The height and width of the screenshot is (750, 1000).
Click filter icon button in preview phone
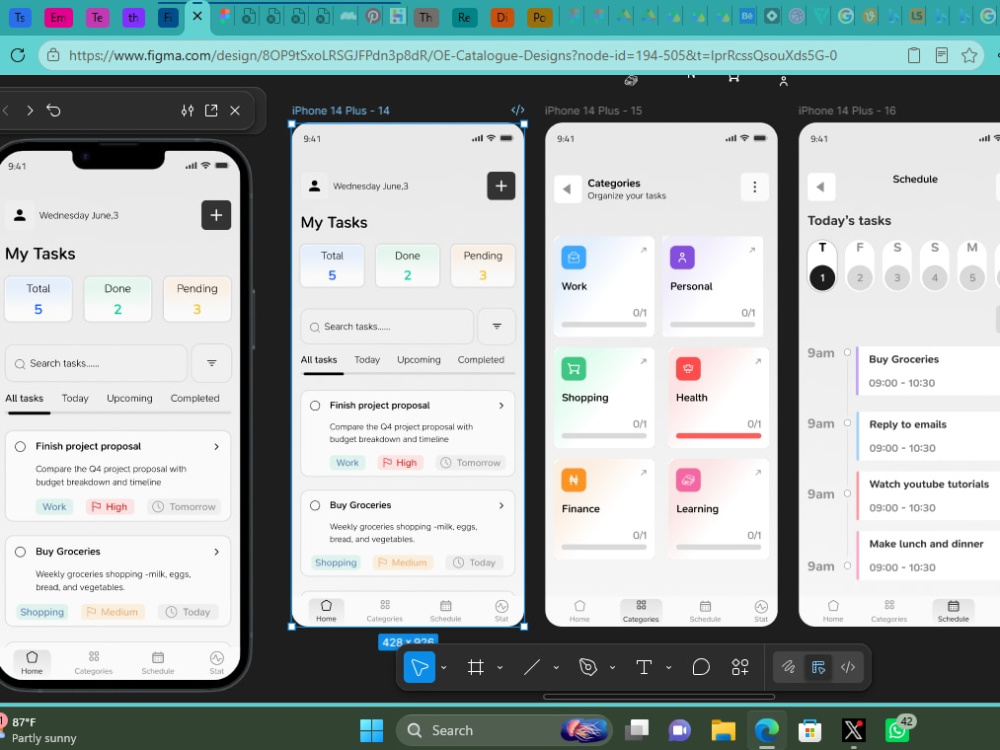click(211, 363)
